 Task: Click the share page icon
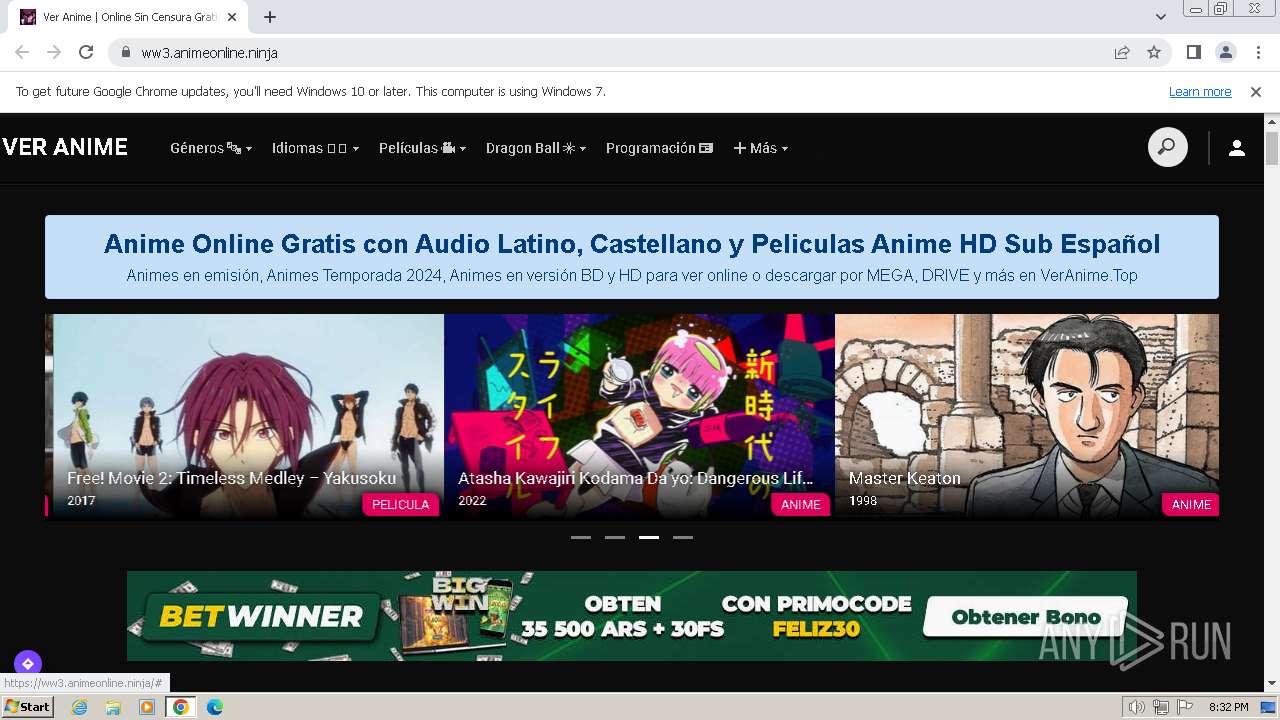pos(1122,52)
